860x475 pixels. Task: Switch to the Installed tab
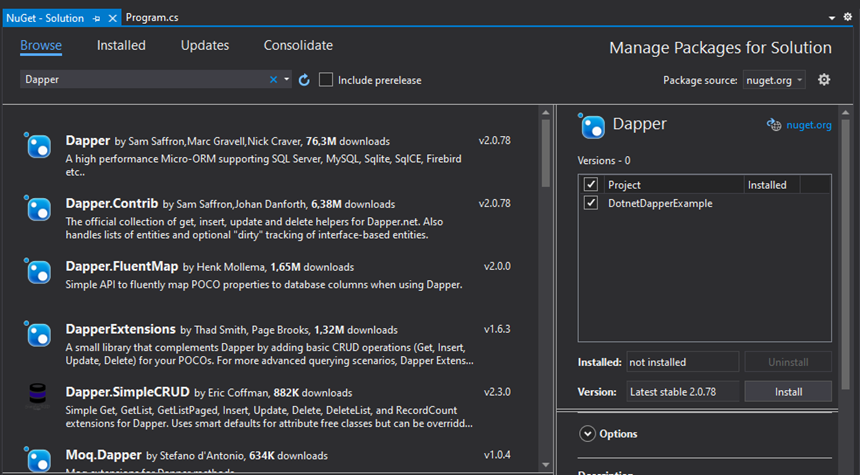121,46
